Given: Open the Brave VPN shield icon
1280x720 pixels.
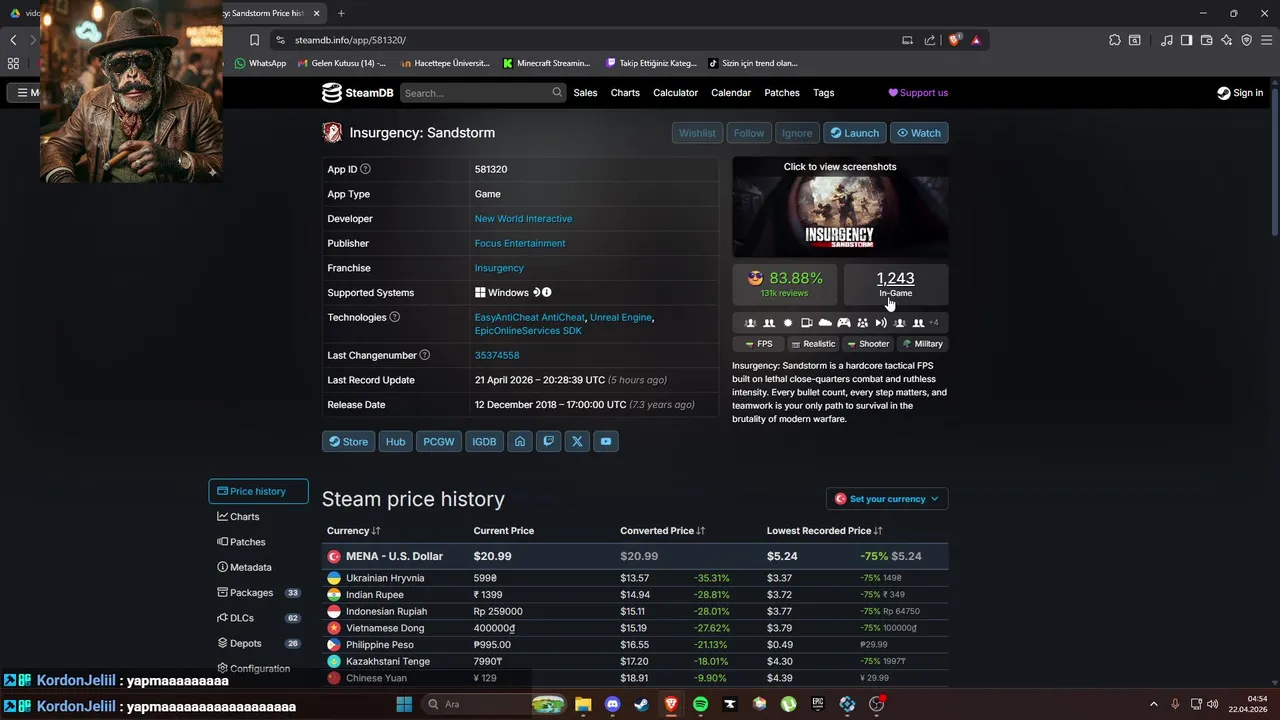Looking at the screenshot, I should click(x=1247, y=40).
